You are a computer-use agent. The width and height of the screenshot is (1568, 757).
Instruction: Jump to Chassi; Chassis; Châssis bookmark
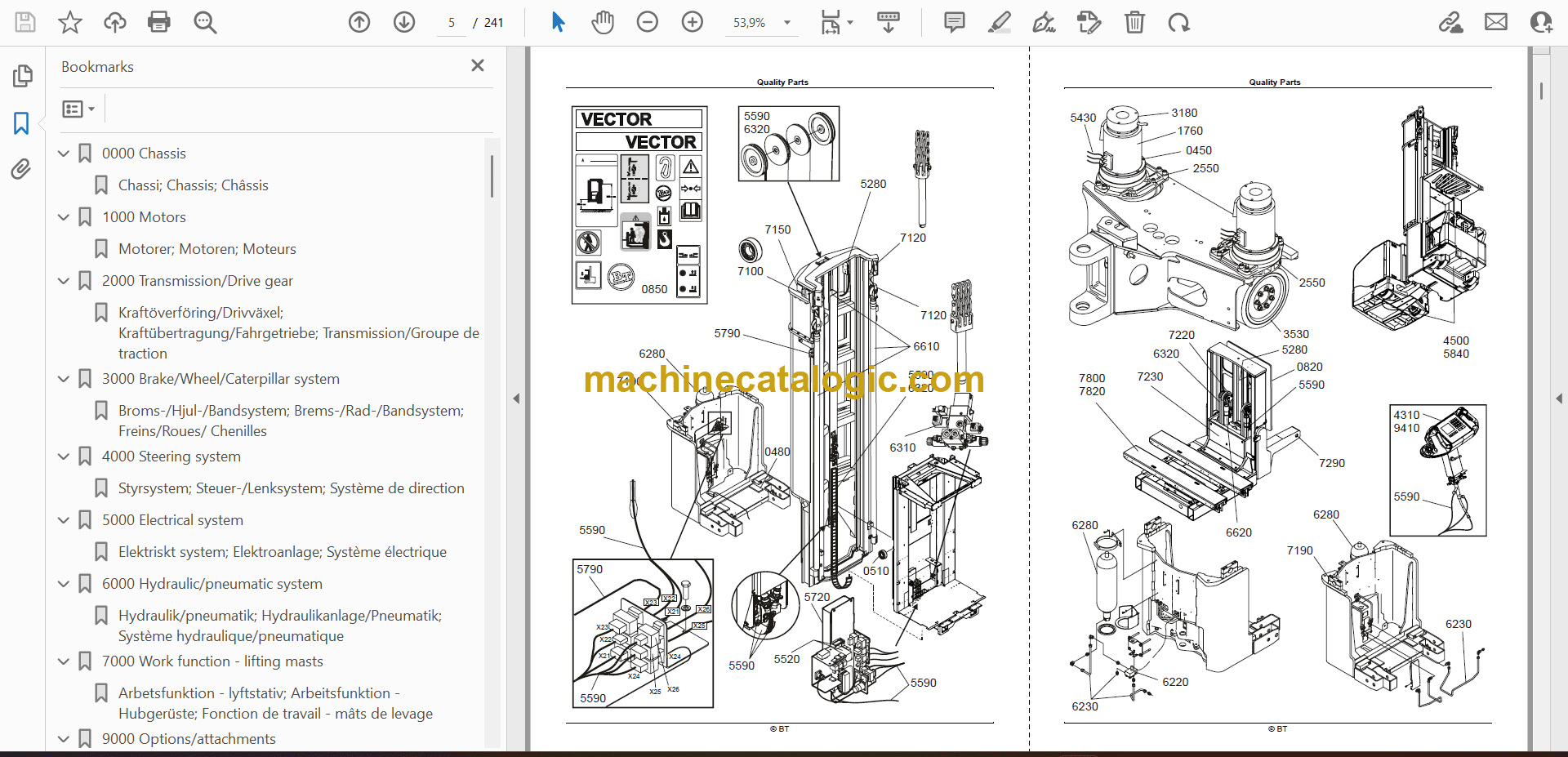click(193, 185)
